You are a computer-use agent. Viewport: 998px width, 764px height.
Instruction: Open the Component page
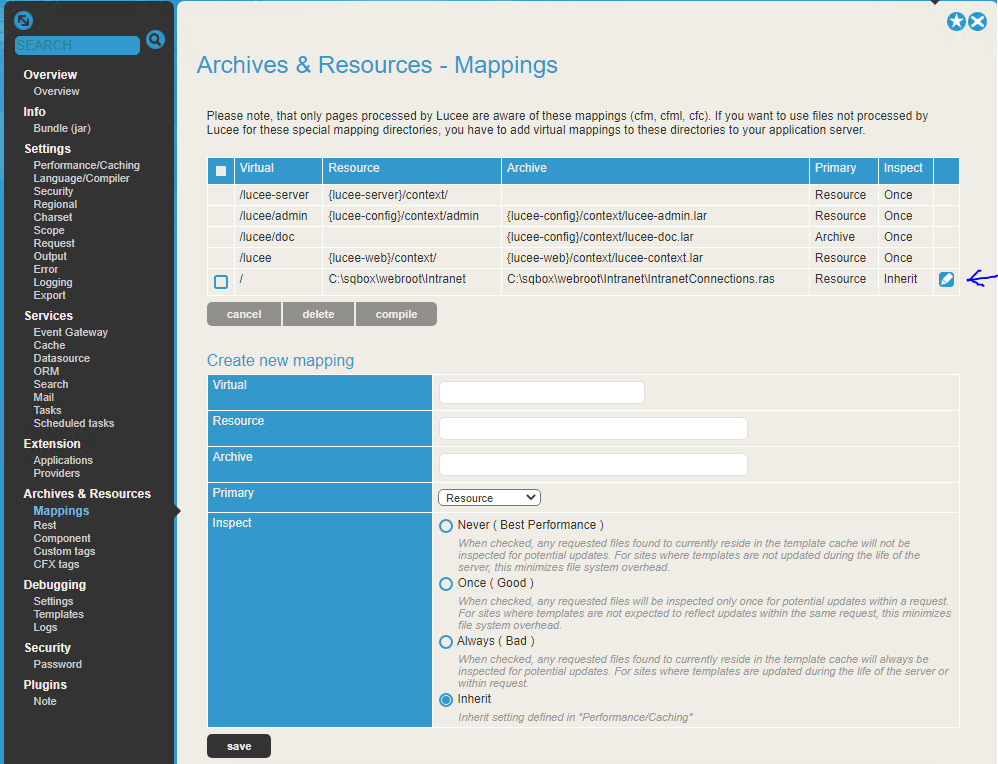click(x=62, y=538)
